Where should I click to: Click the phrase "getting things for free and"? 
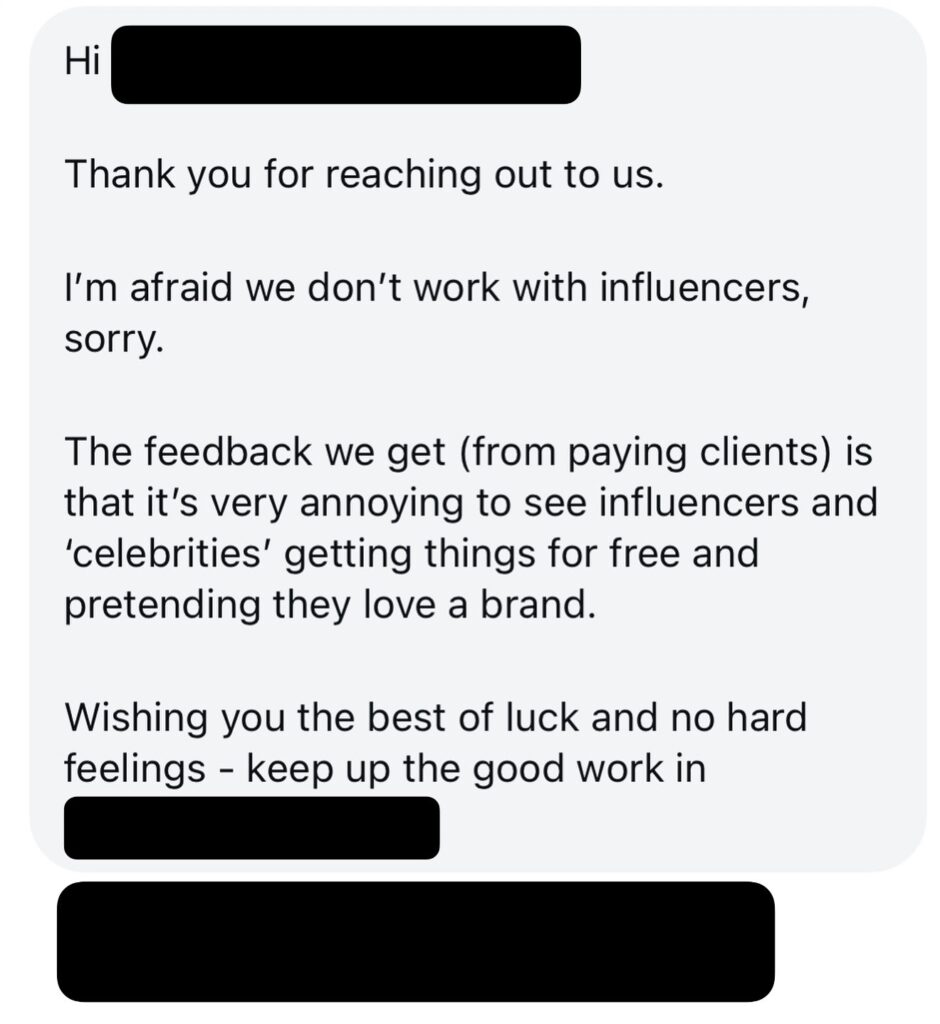[x=523, y=552]
